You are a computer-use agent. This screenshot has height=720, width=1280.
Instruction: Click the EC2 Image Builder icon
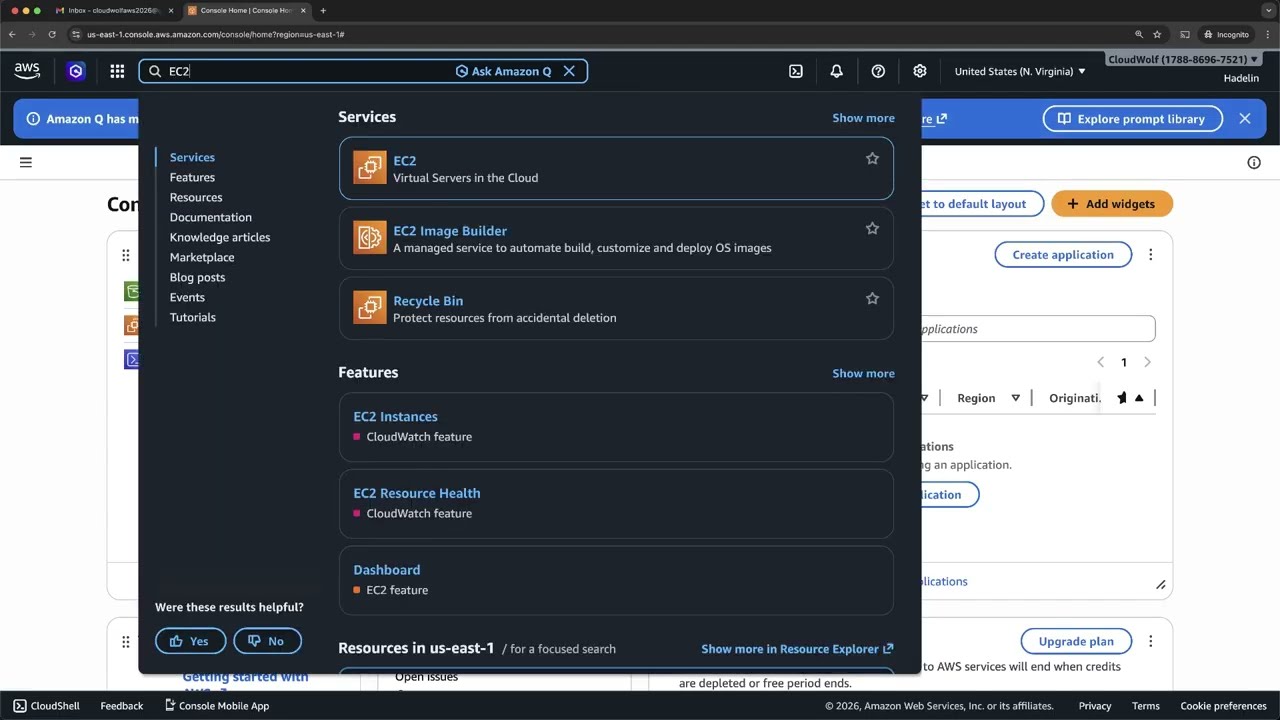click(x=370, y=238)
